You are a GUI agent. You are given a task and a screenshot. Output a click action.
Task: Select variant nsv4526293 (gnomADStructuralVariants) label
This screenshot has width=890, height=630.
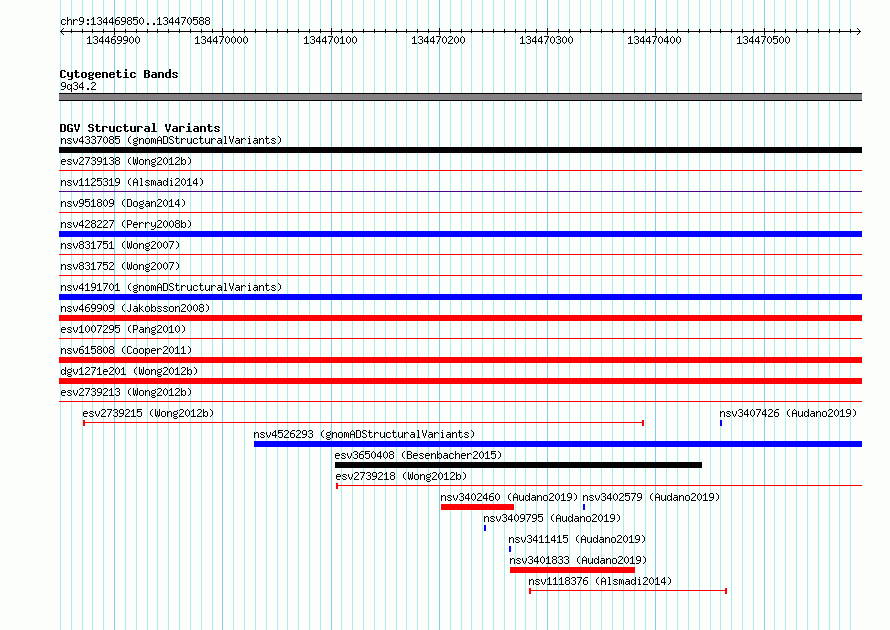click(364, 434)
